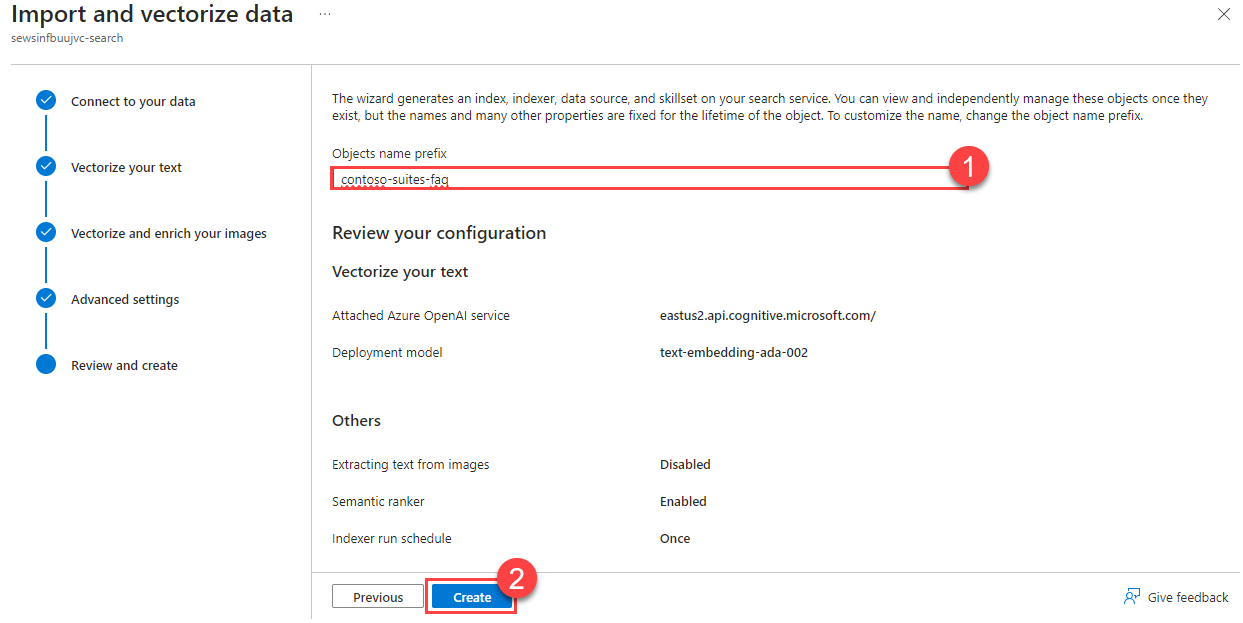Click the Connect to your data step checkmark icon
This screenshot has height=623, width=1243.
coord(46,100)
